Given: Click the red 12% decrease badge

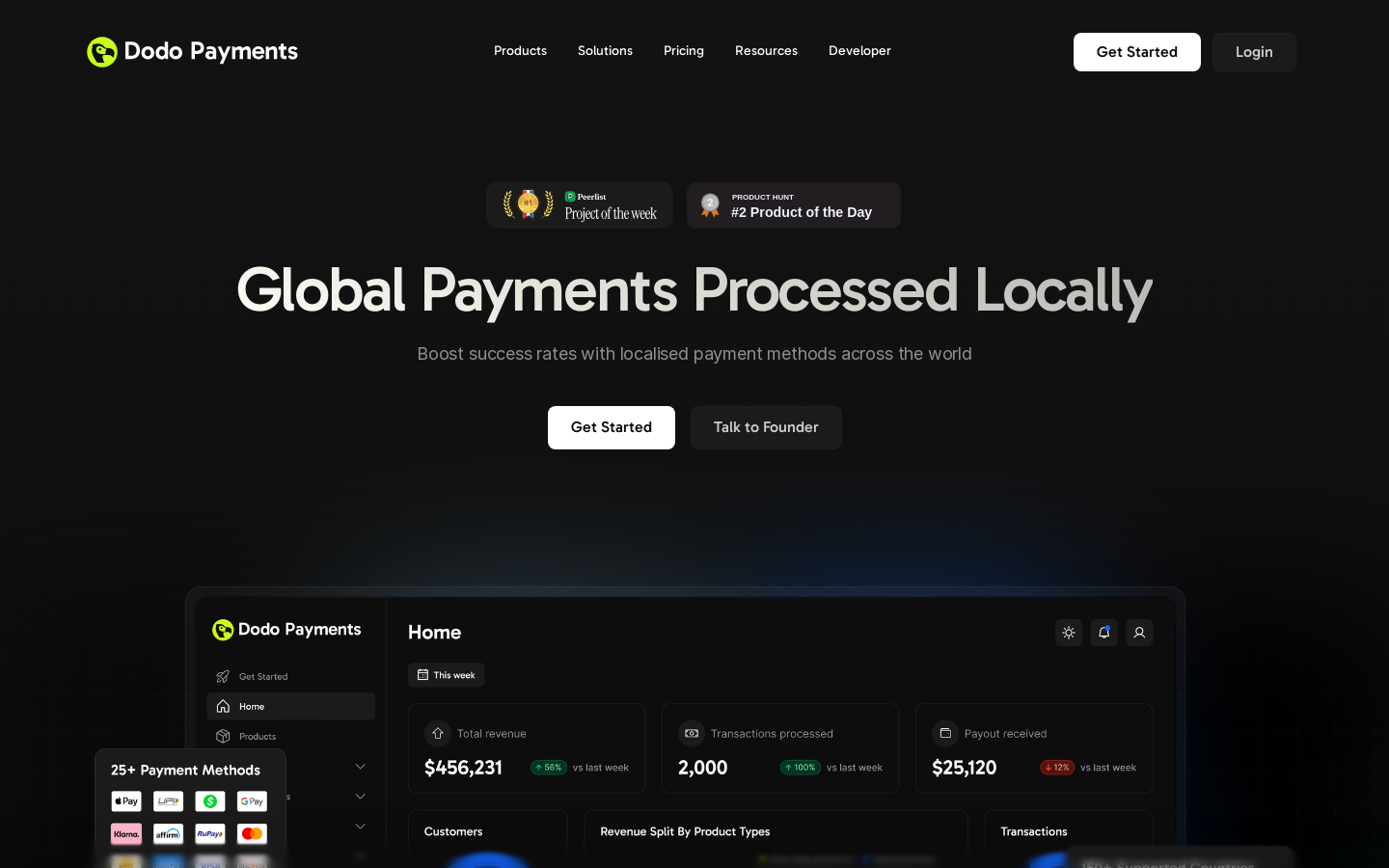Looking at the screenshot, I should pos(1057,768).
